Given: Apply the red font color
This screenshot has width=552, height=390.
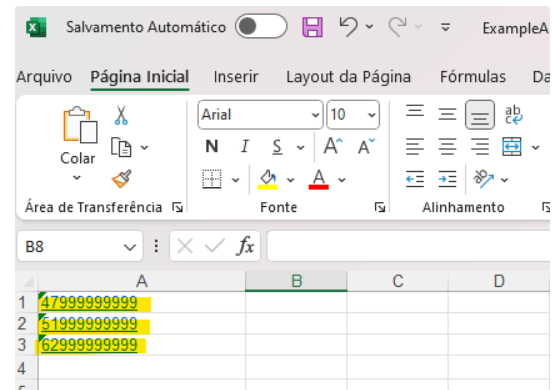Looking at the screenshot, I should [319, 180].
